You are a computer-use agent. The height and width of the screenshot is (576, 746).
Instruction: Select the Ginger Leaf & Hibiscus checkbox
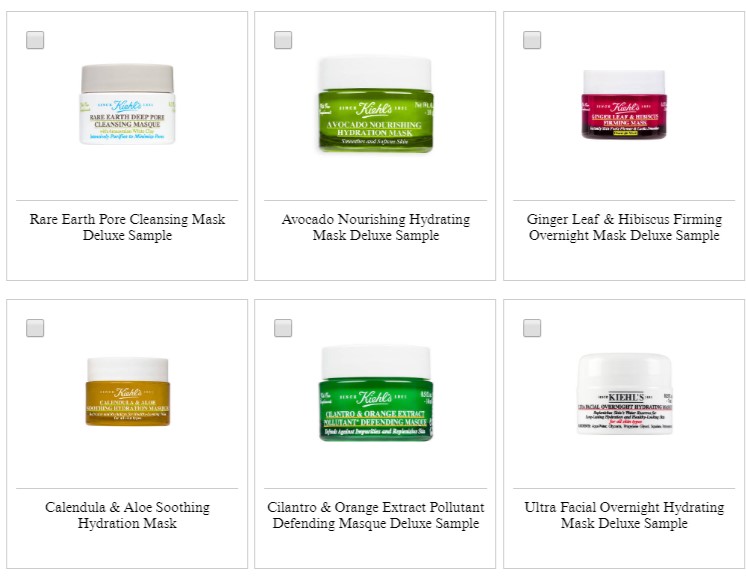tap(532, 40)
